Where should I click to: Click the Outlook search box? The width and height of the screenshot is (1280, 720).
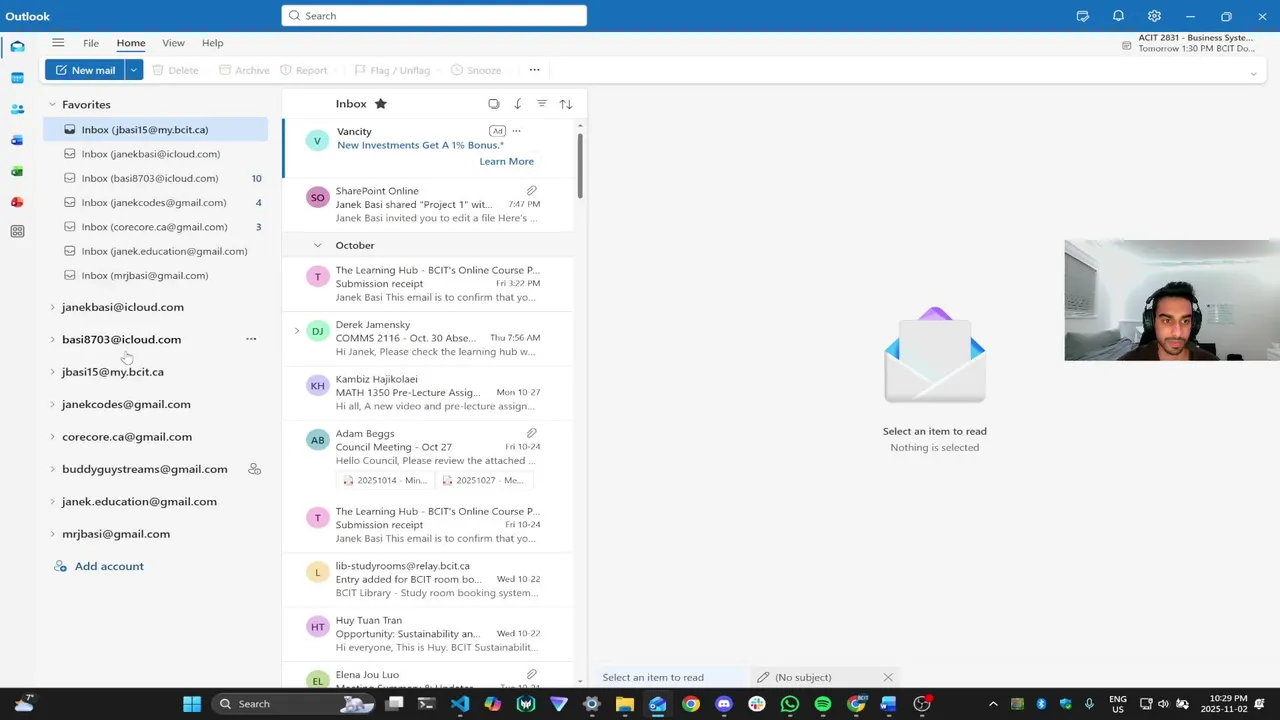434,16
